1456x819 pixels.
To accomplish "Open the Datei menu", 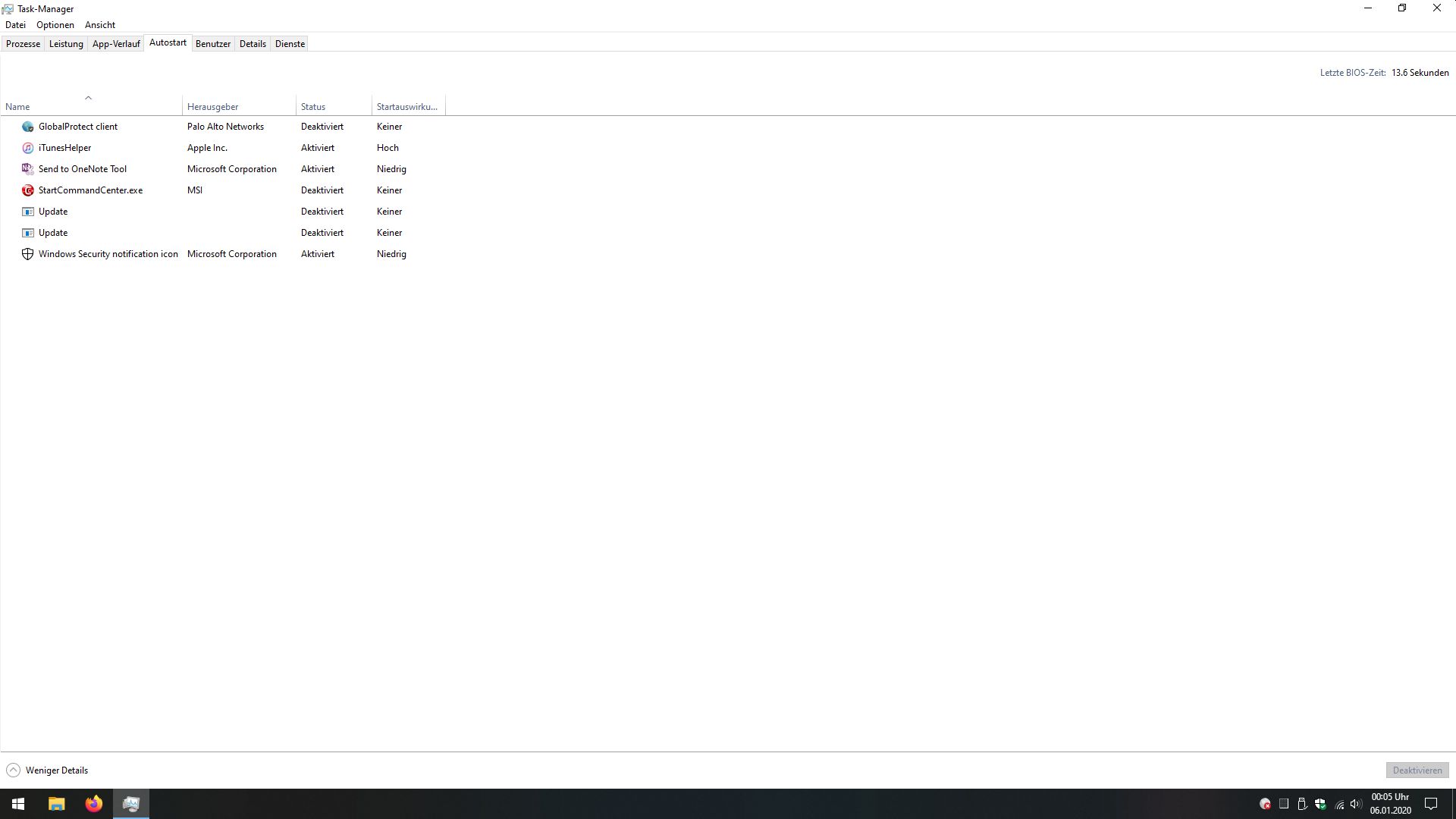I will point(15,25).
